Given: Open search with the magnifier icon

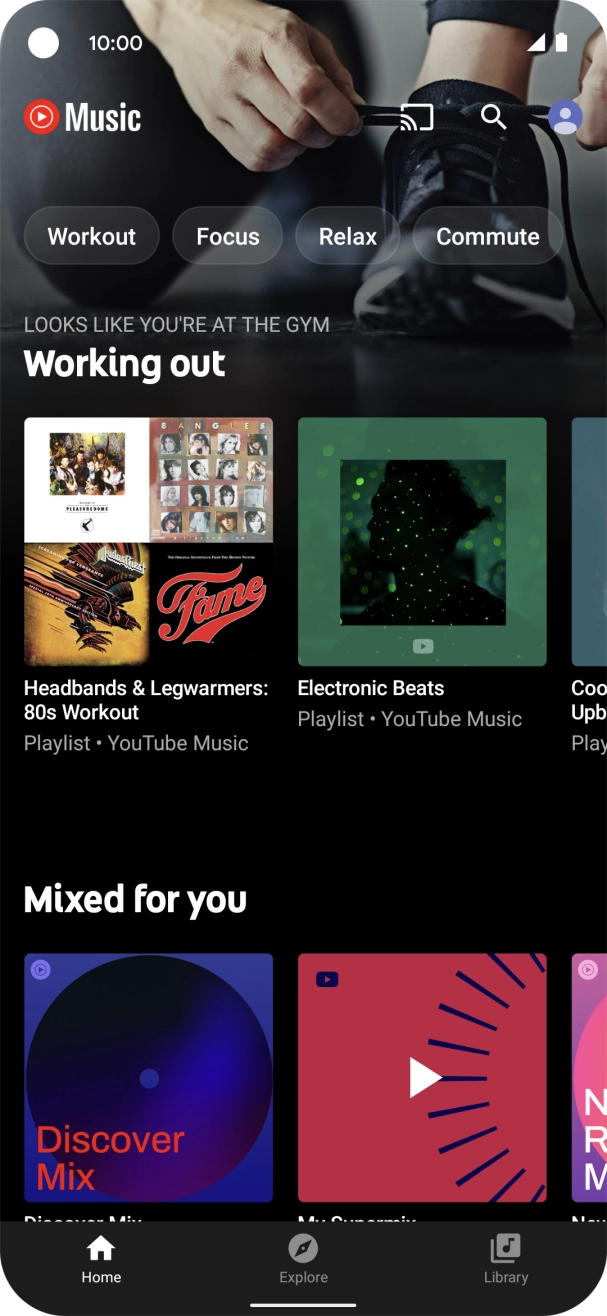Looking at the screenshot, I should (493, 117).
